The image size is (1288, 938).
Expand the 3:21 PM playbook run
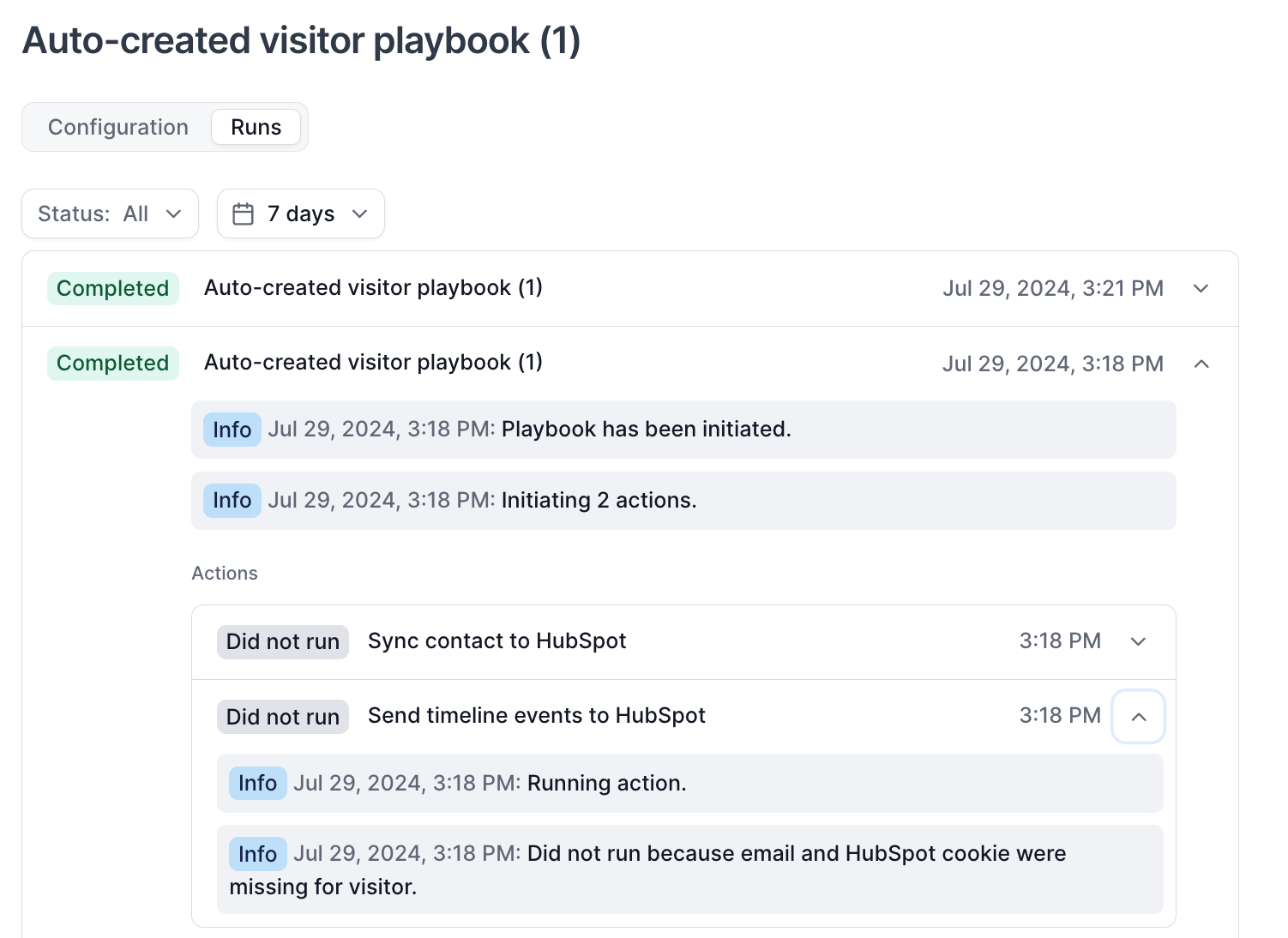tap(1201, 288)
